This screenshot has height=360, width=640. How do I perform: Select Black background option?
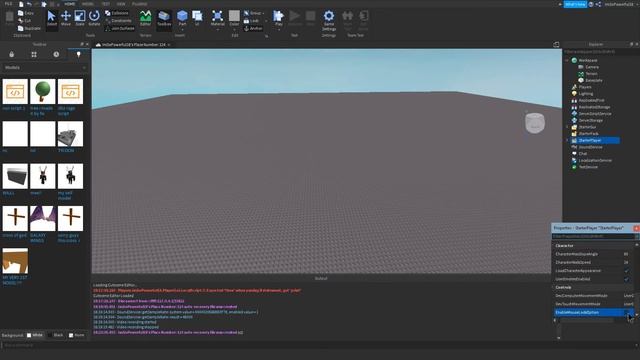(x=56, y=335)
